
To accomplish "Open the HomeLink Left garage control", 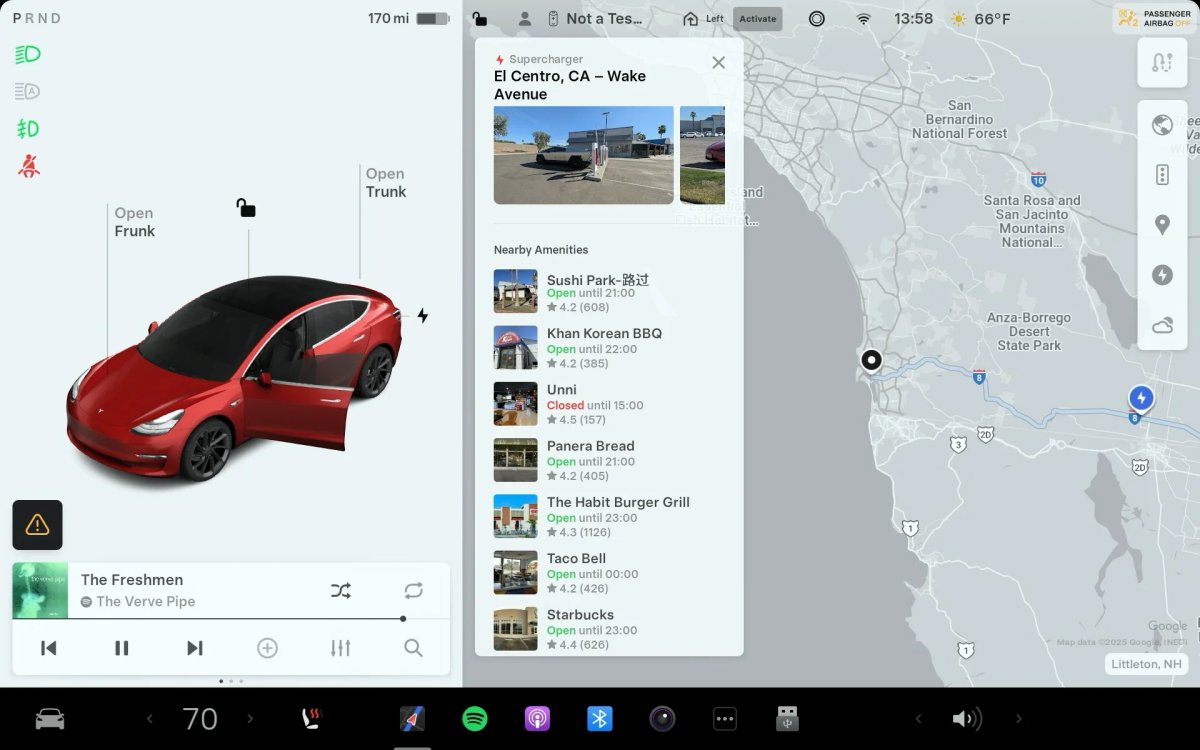I will [704, 18].
